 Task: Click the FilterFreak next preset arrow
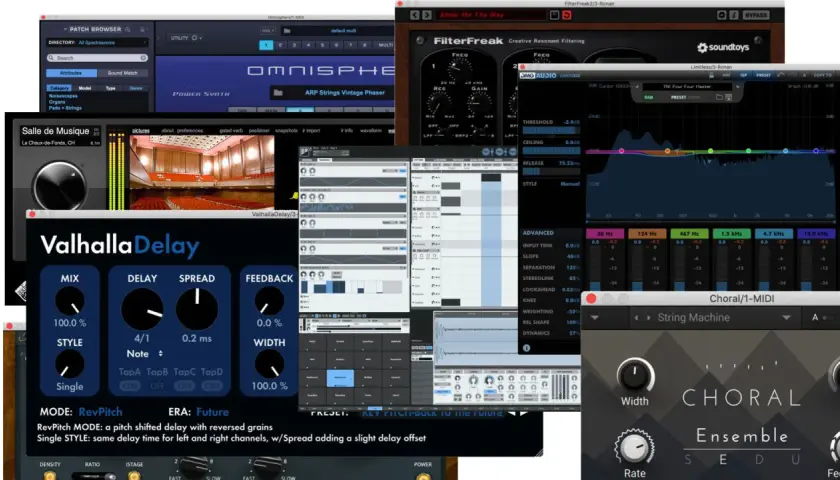tap(426, 15)
